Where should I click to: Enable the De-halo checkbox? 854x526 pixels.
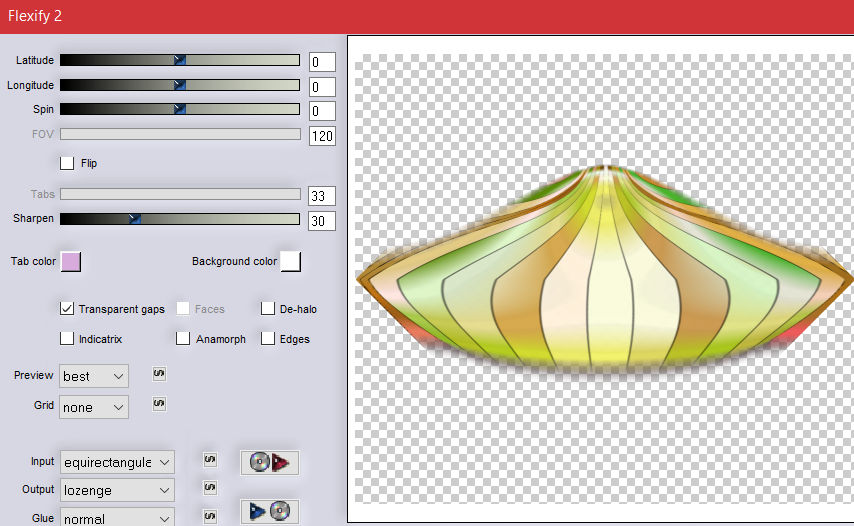point(268,309)
